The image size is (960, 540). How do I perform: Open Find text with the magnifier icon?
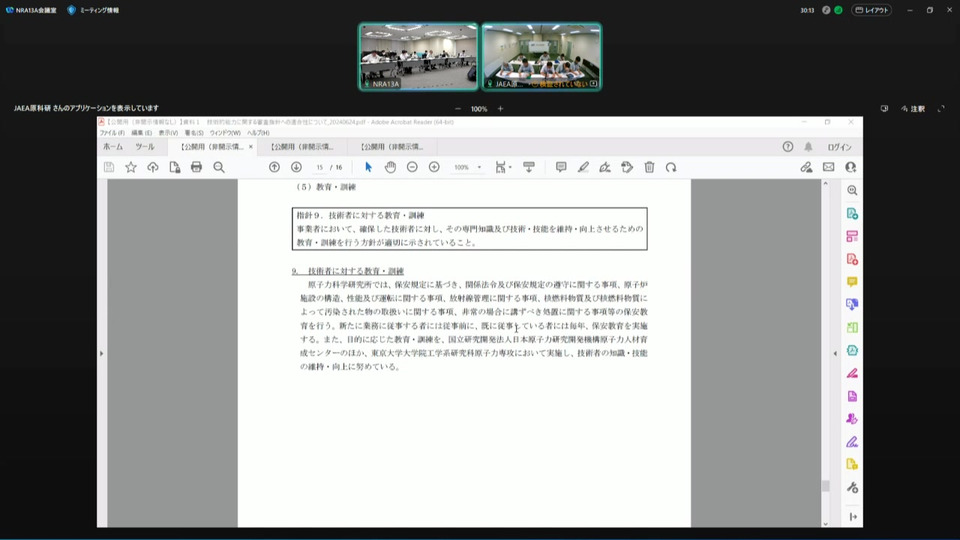click(x=219, y=167)
